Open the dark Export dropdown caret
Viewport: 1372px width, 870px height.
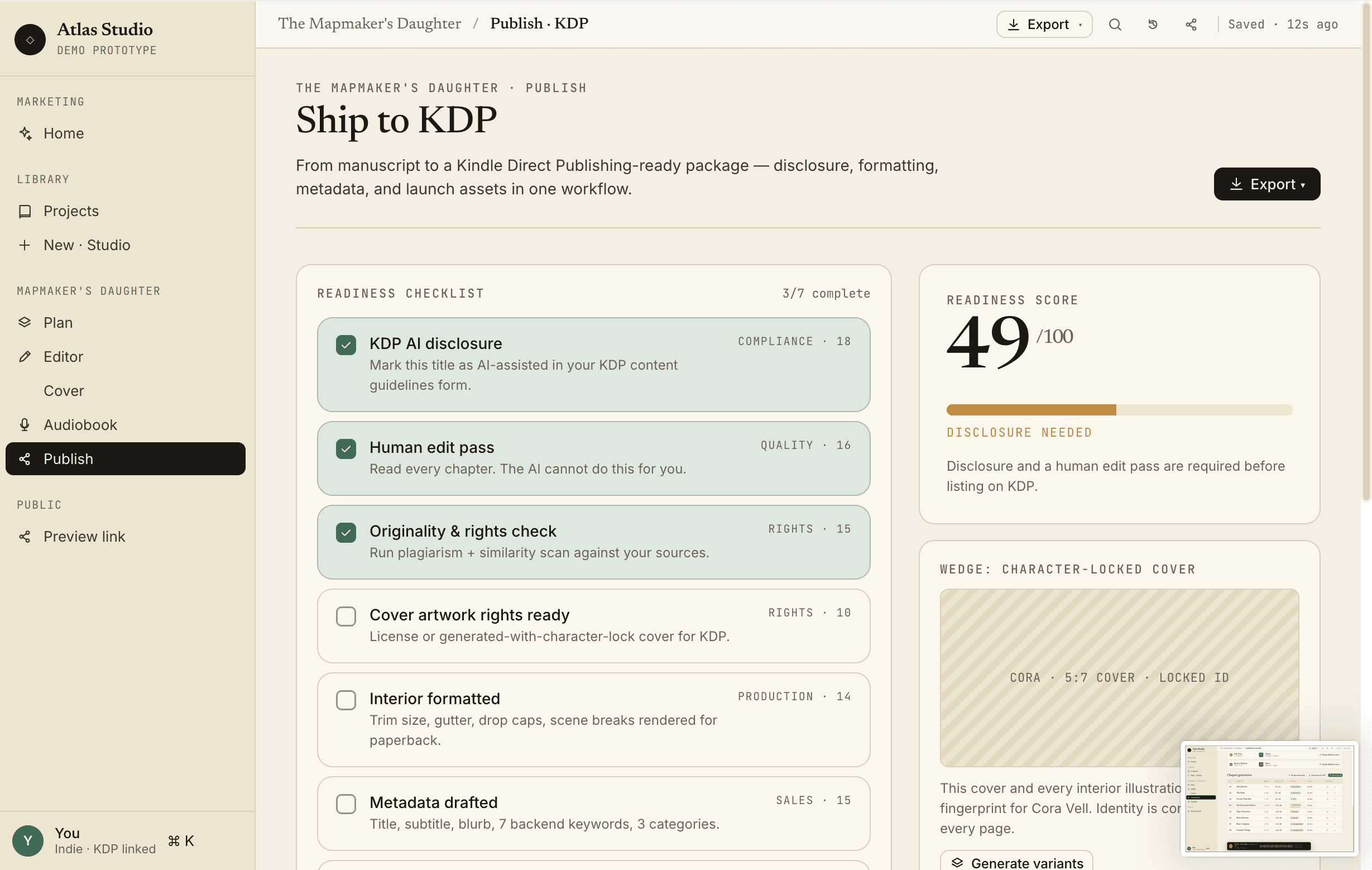1302,185
